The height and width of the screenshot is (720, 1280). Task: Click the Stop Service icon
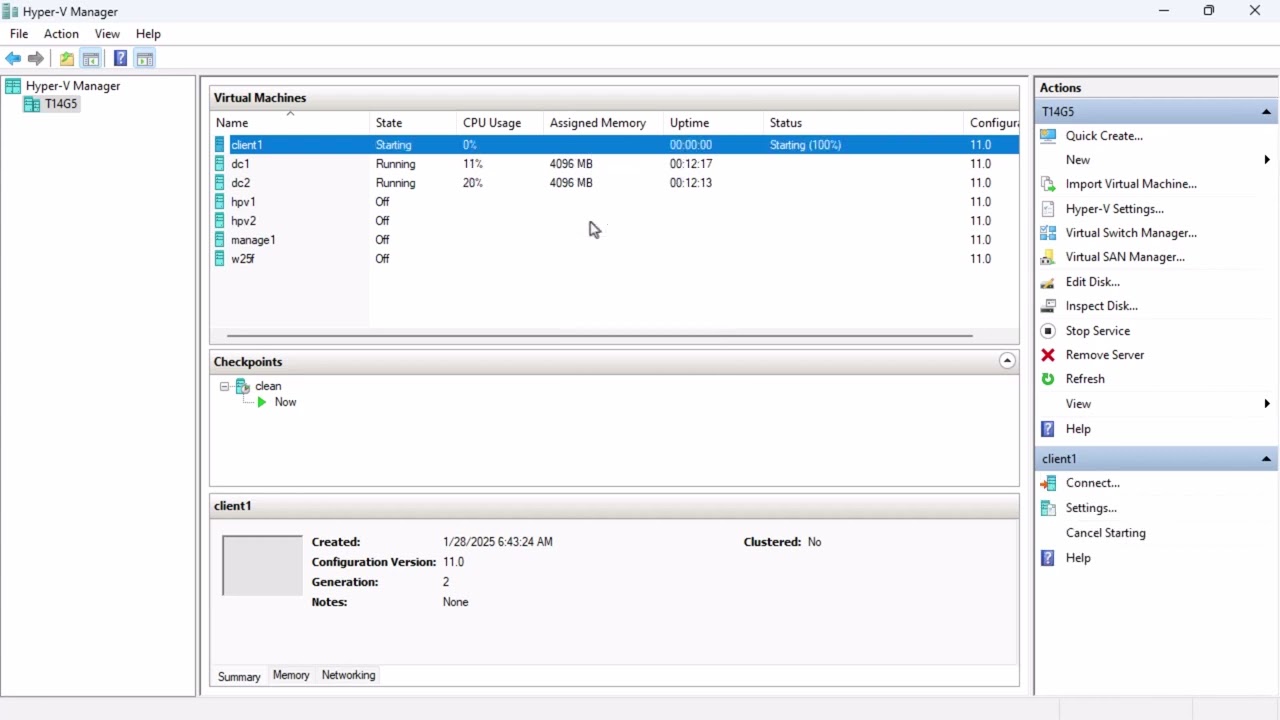tap(1048, 331)
